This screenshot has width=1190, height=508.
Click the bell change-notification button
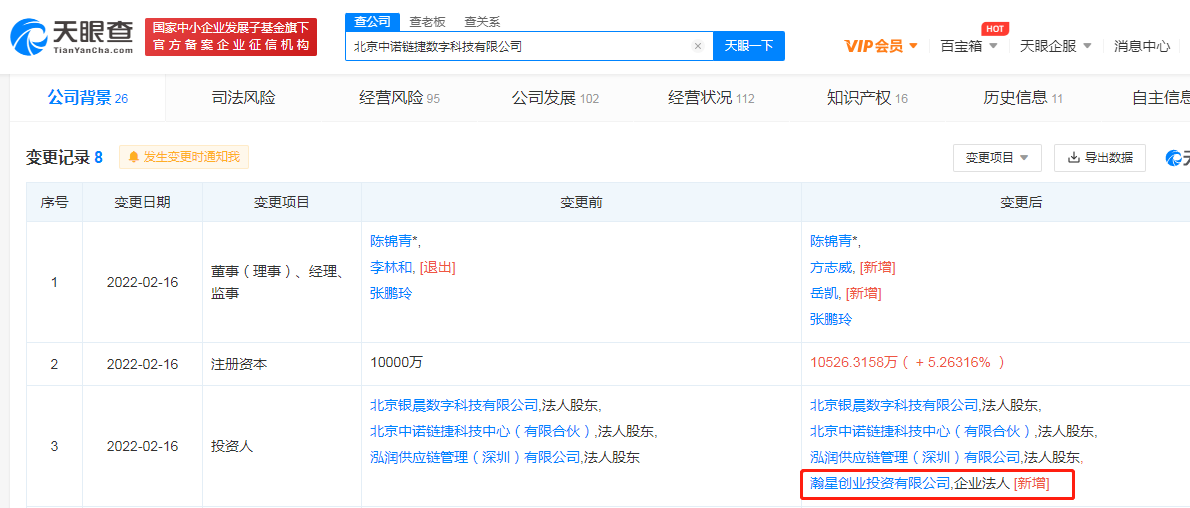pos(184,157)
